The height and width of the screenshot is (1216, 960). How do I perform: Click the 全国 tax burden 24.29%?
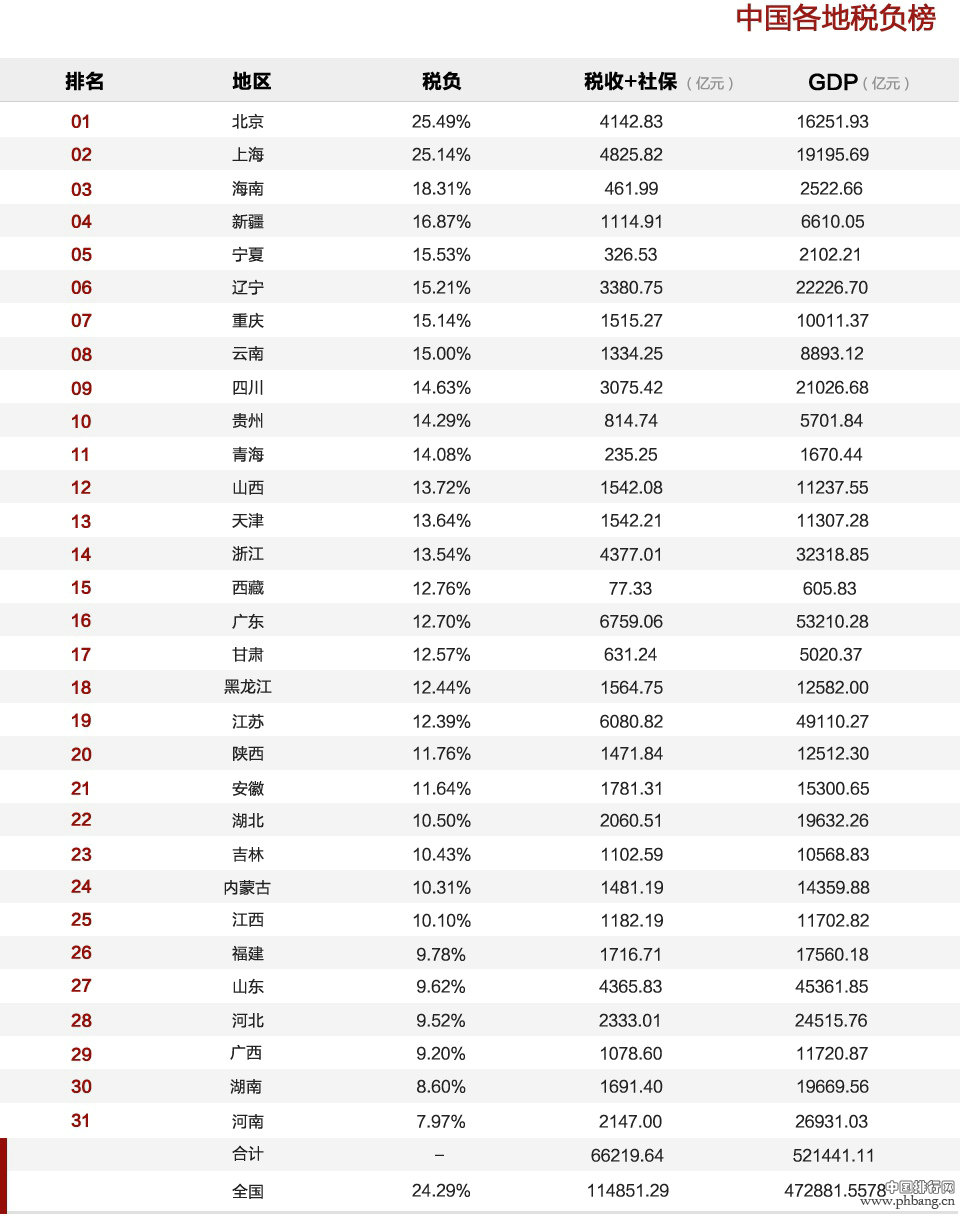[441, 1191]
